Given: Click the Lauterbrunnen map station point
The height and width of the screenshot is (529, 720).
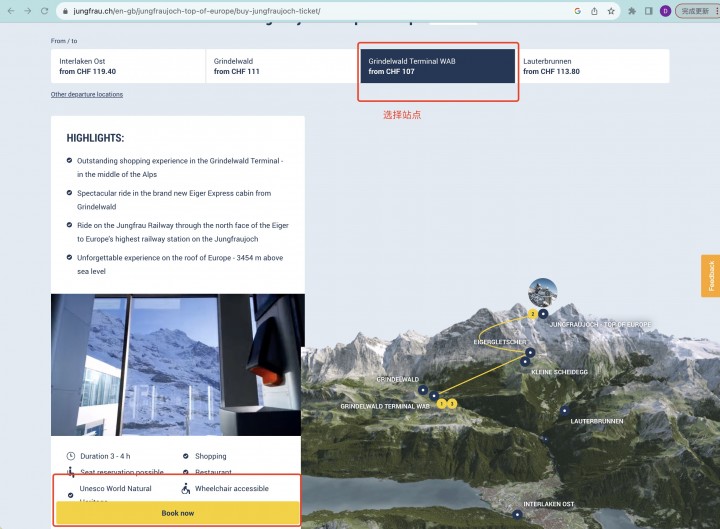Looking at the screenshot, I should point(564,410).
